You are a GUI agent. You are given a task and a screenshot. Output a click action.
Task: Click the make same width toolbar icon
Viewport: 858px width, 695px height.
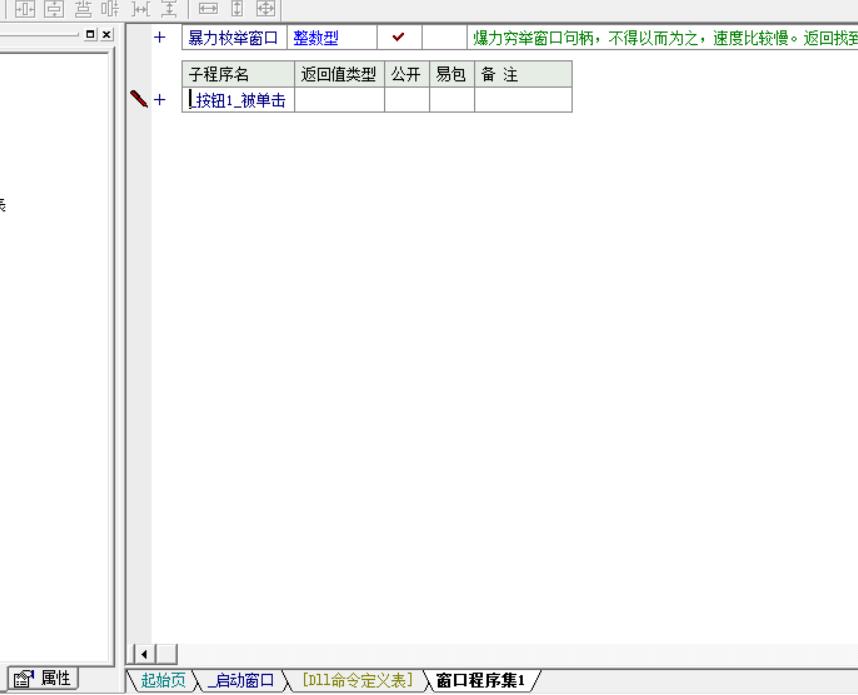coord(208,9)
